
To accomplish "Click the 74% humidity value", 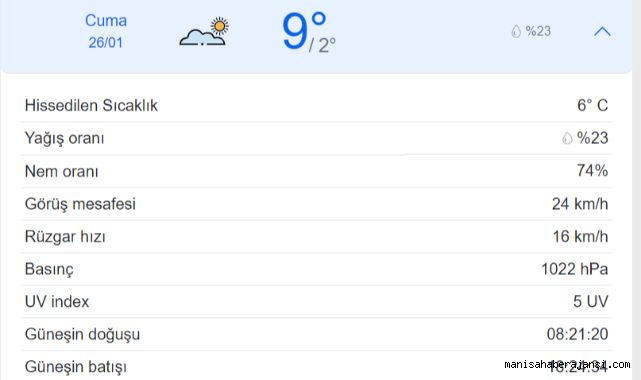I will [x=592, y=171].
